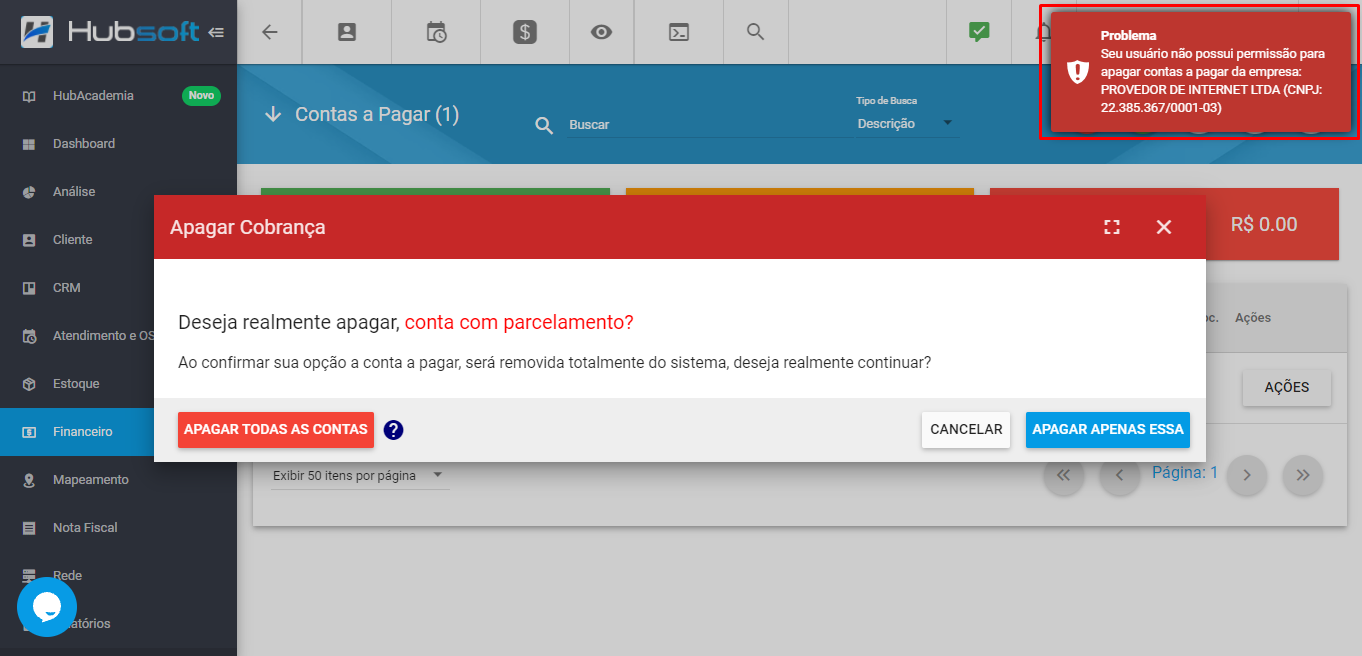This screenshot has height=656, width=1362.
Task: Open the blue chat support bubble
Action: pyautogui.click(x=47, y=607)
